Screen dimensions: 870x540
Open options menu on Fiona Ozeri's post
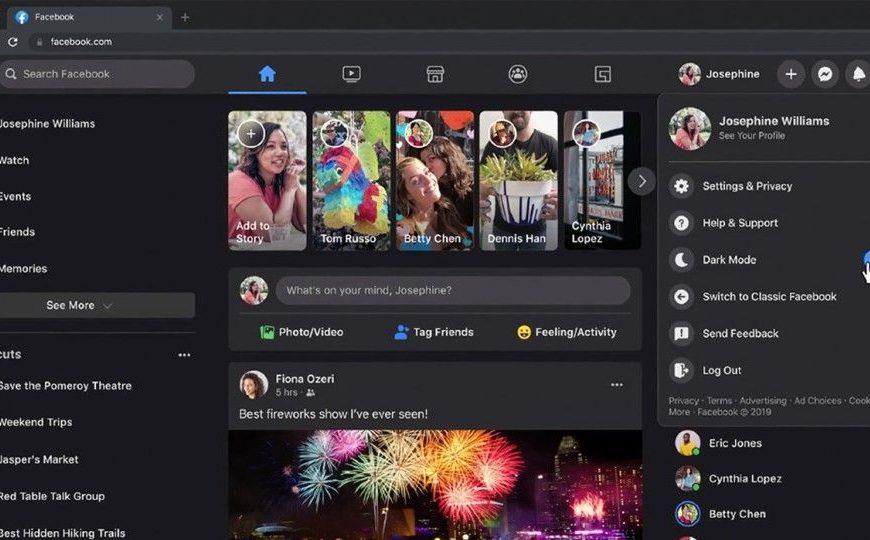(616, 385)
